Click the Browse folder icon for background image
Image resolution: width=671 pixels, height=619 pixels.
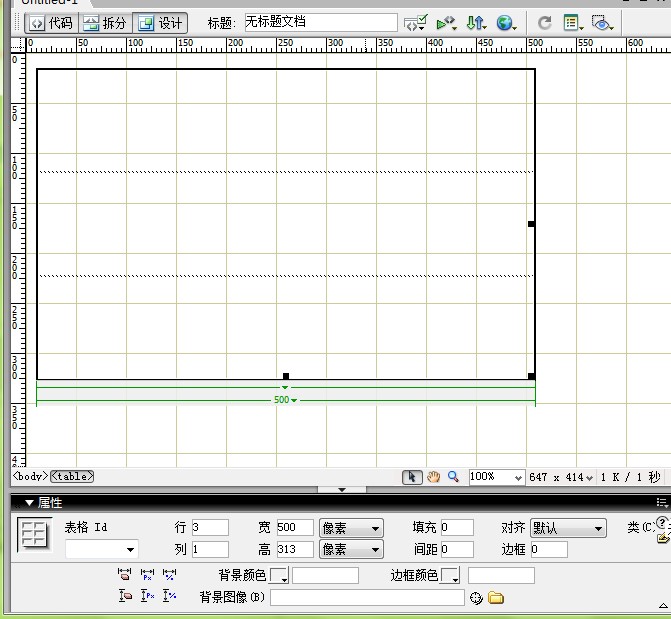(496, 598)
